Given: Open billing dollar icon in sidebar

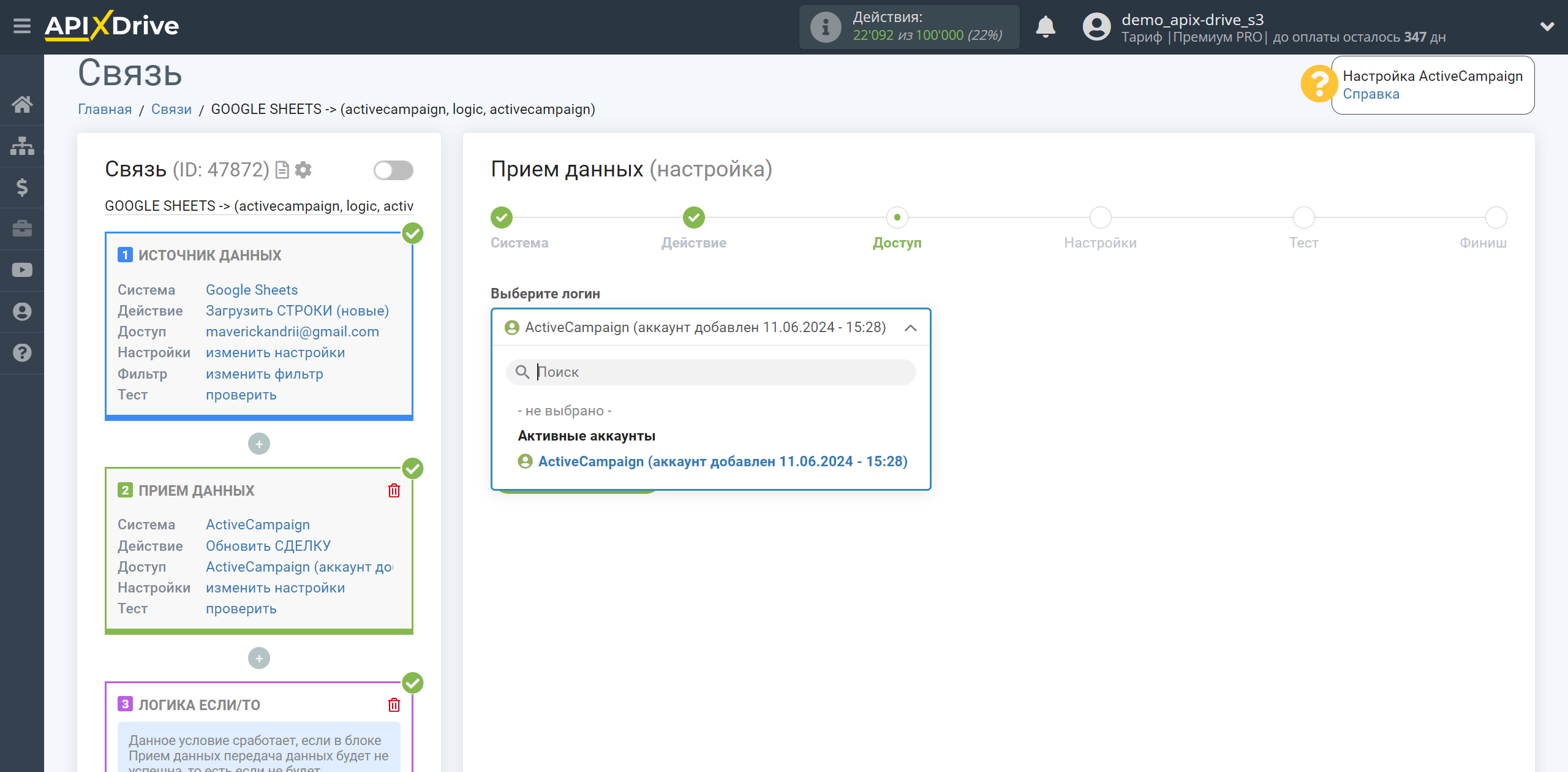Looking at the screenshot, I should [x=22, y=187].
